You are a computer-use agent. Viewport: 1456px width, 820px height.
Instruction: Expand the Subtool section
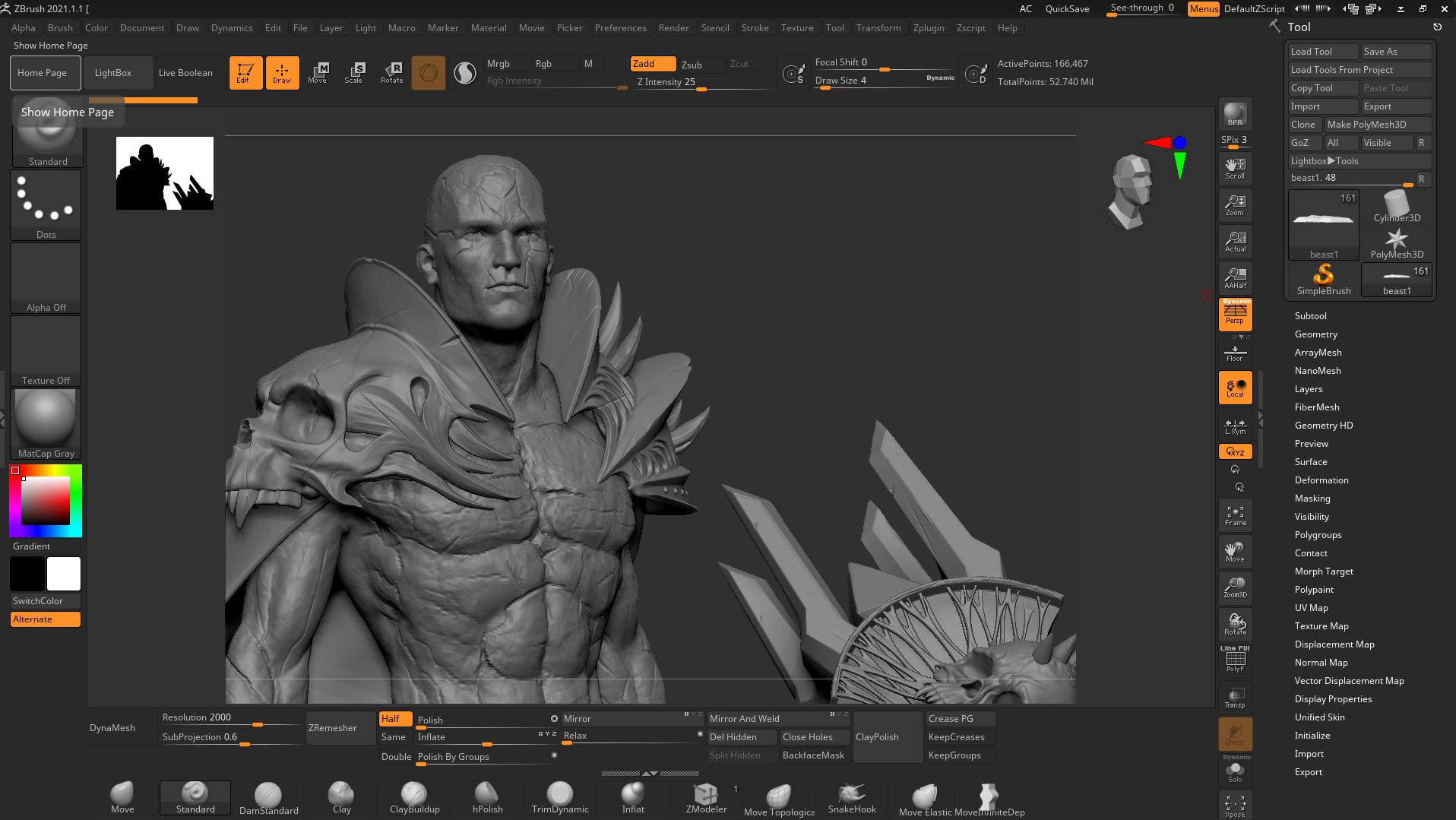click(x=1310, y=315)
